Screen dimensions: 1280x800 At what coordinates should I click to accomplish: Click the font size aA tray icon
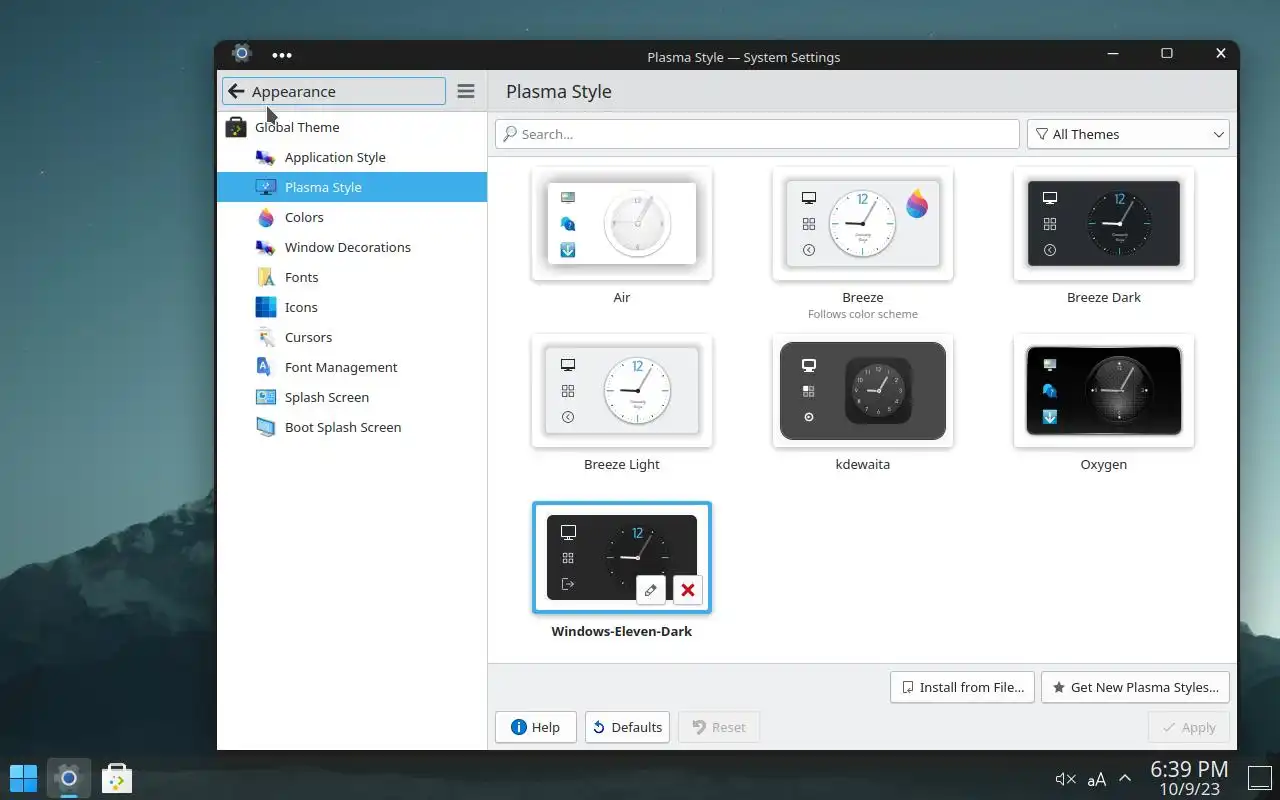[1097, 779]
